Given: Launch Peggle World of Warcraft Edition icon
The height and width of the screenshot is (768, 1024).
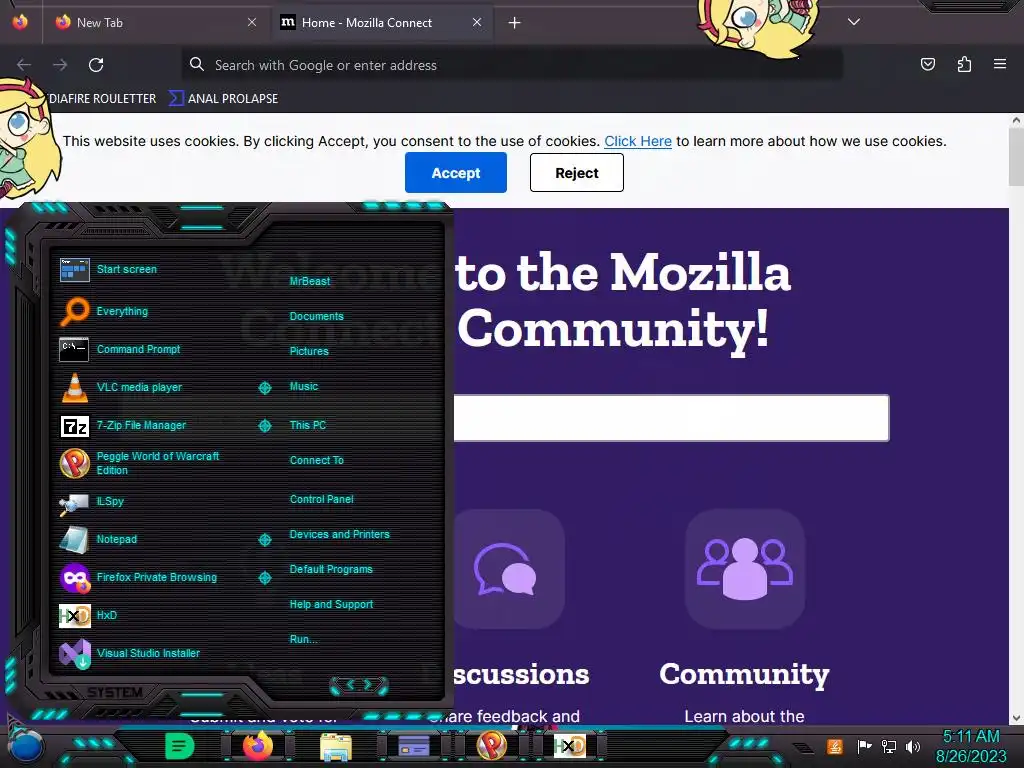Looking at the screenshot, I should click(x=74, y=463).
